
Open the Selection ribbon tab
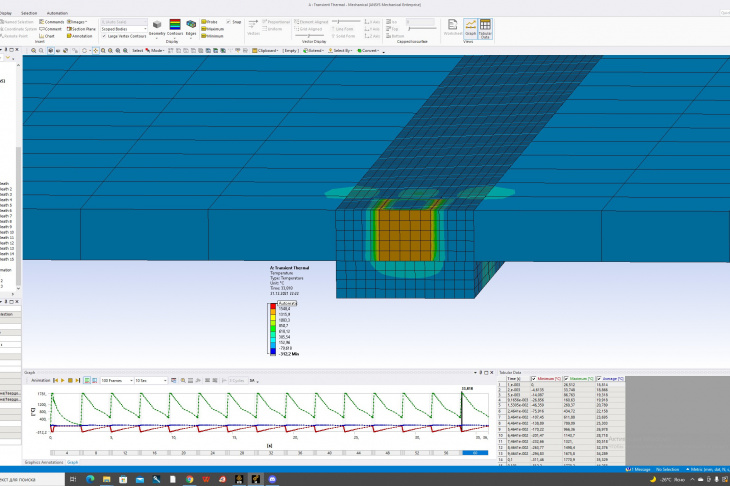point(29,13)
